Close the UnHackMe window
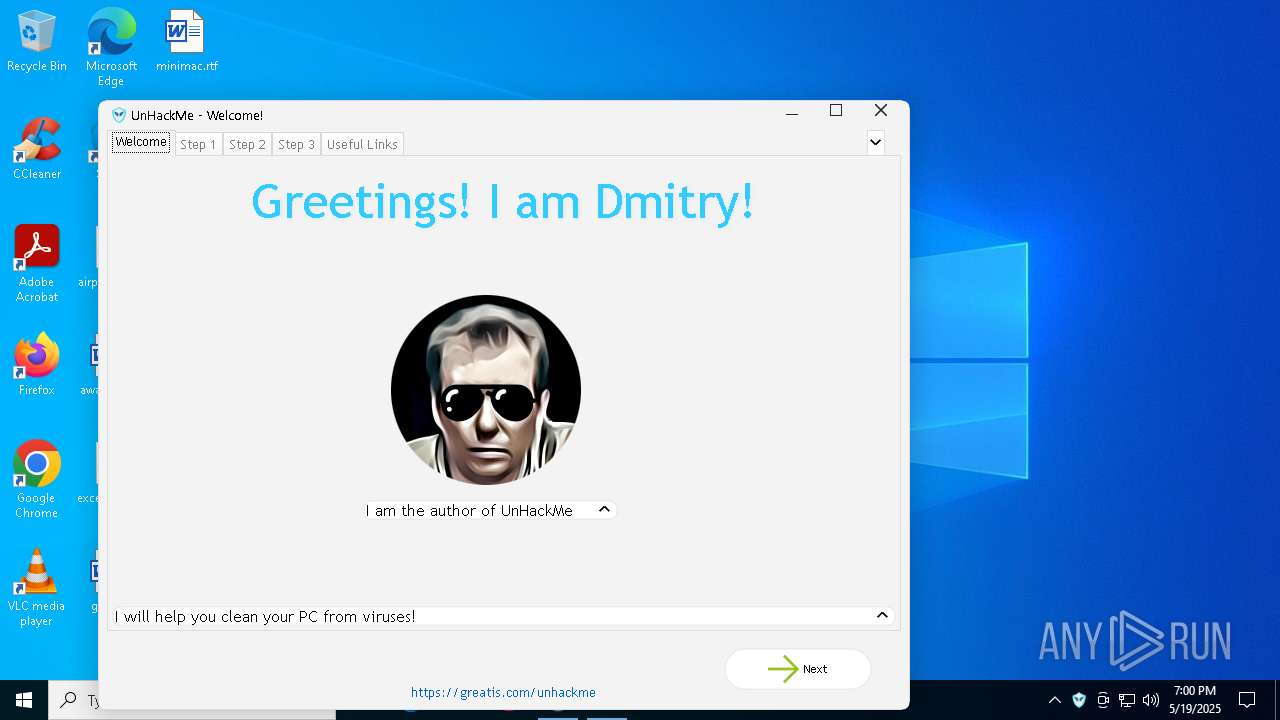Viewport: 1280px width, 720px height. [x=881, y=111]
